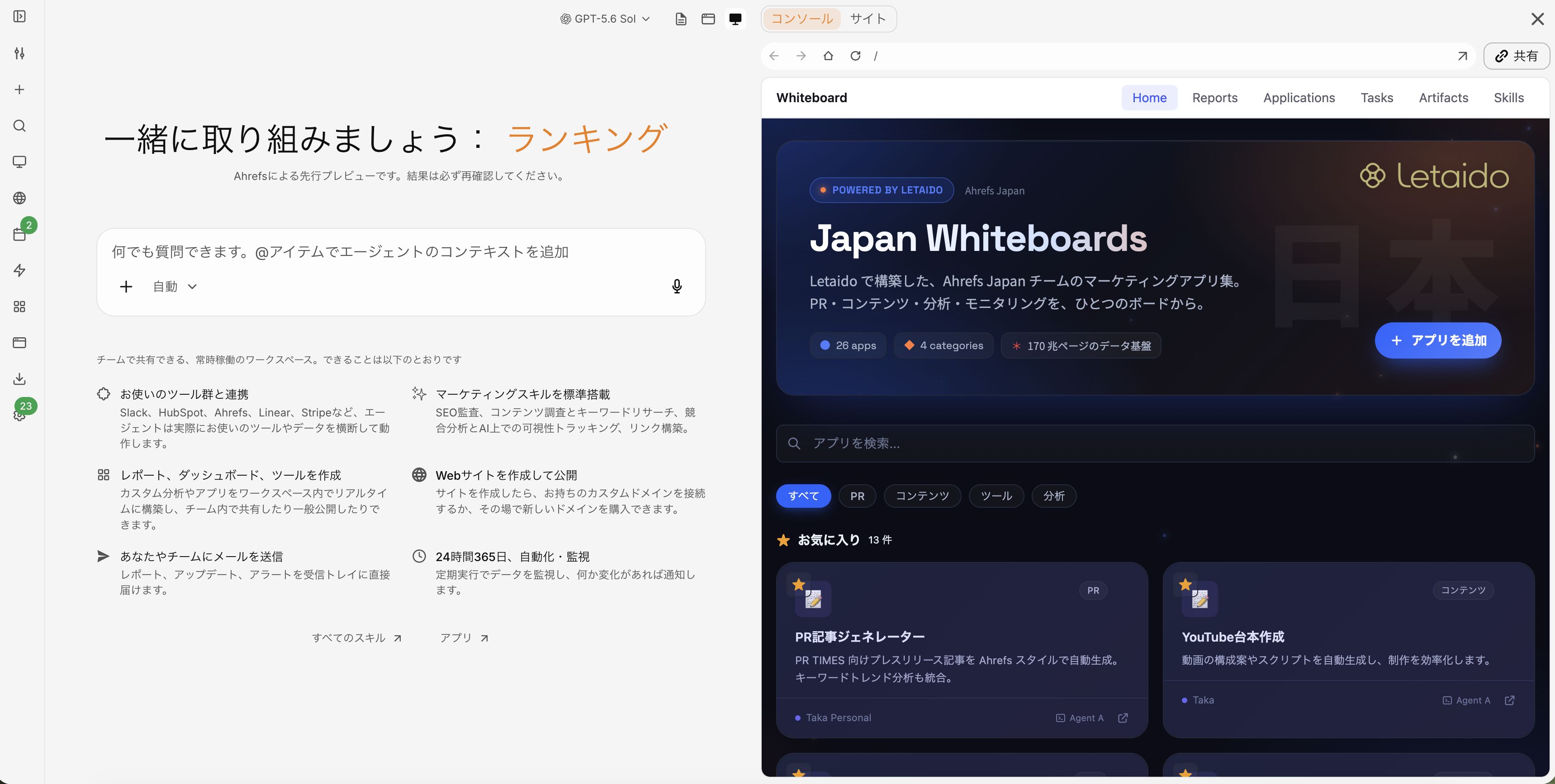Click the アプリを追加 button
Image resolution: width=1555 pixels, height=784 pixels.
1438,340
